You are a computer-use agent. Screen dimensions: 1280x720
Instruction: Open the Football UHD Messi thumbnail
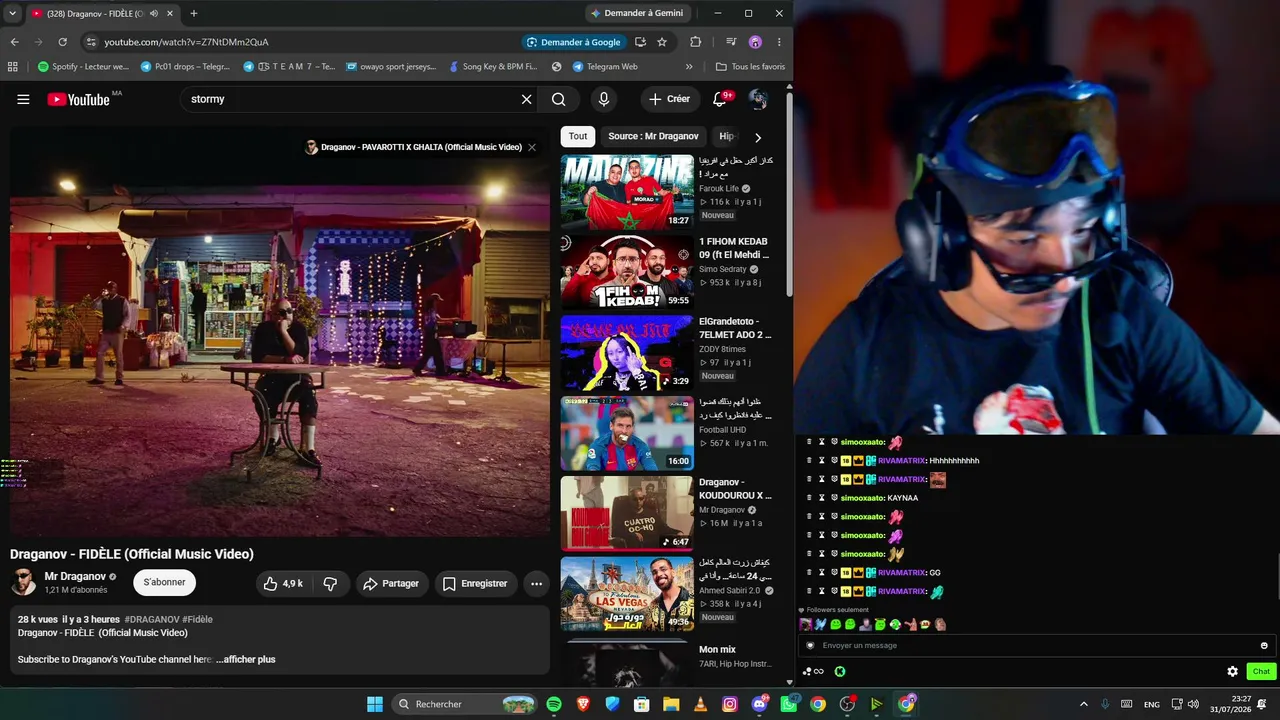coord(627,433)
